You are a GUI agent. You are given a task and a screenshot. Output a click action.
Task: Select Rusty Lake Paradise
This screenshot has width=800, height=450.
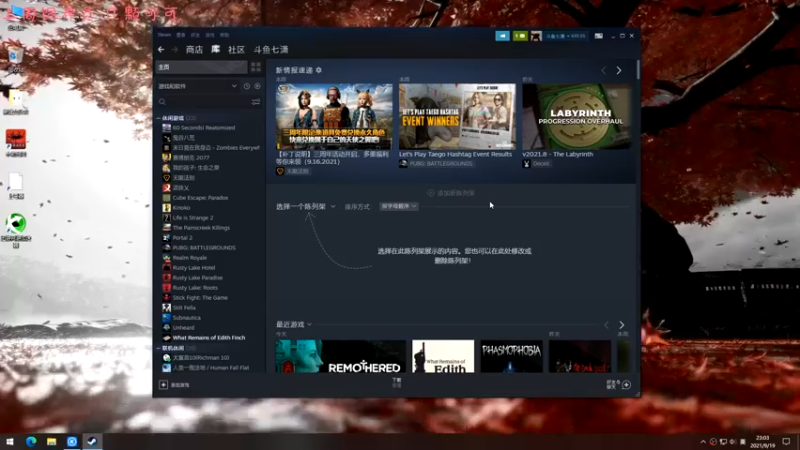[x=197, y=278]
